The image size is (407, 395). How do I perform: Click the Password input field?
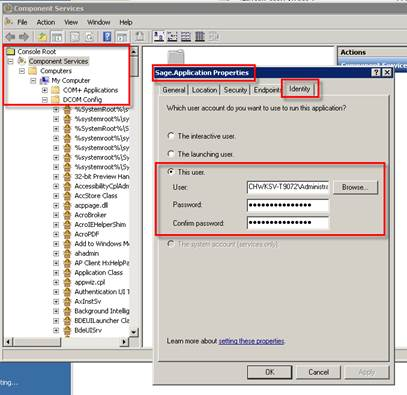[x=287, y=205]
